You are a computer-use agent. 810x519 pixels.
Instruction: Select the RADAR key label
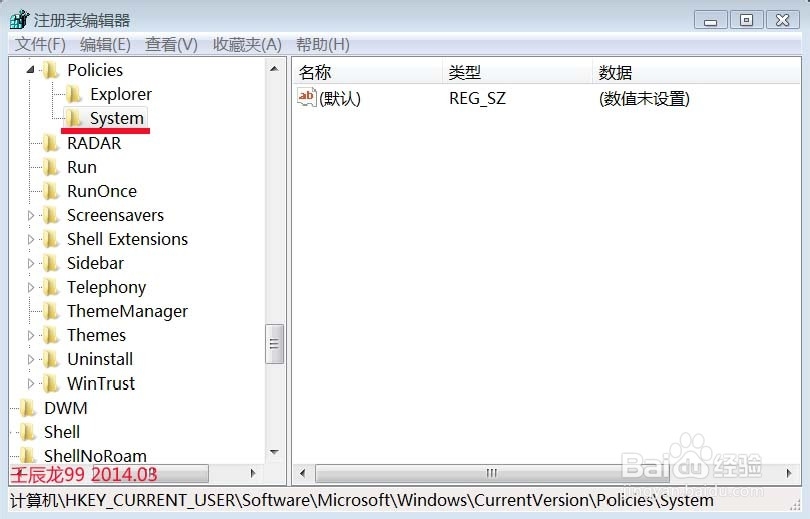coord(94,143)
